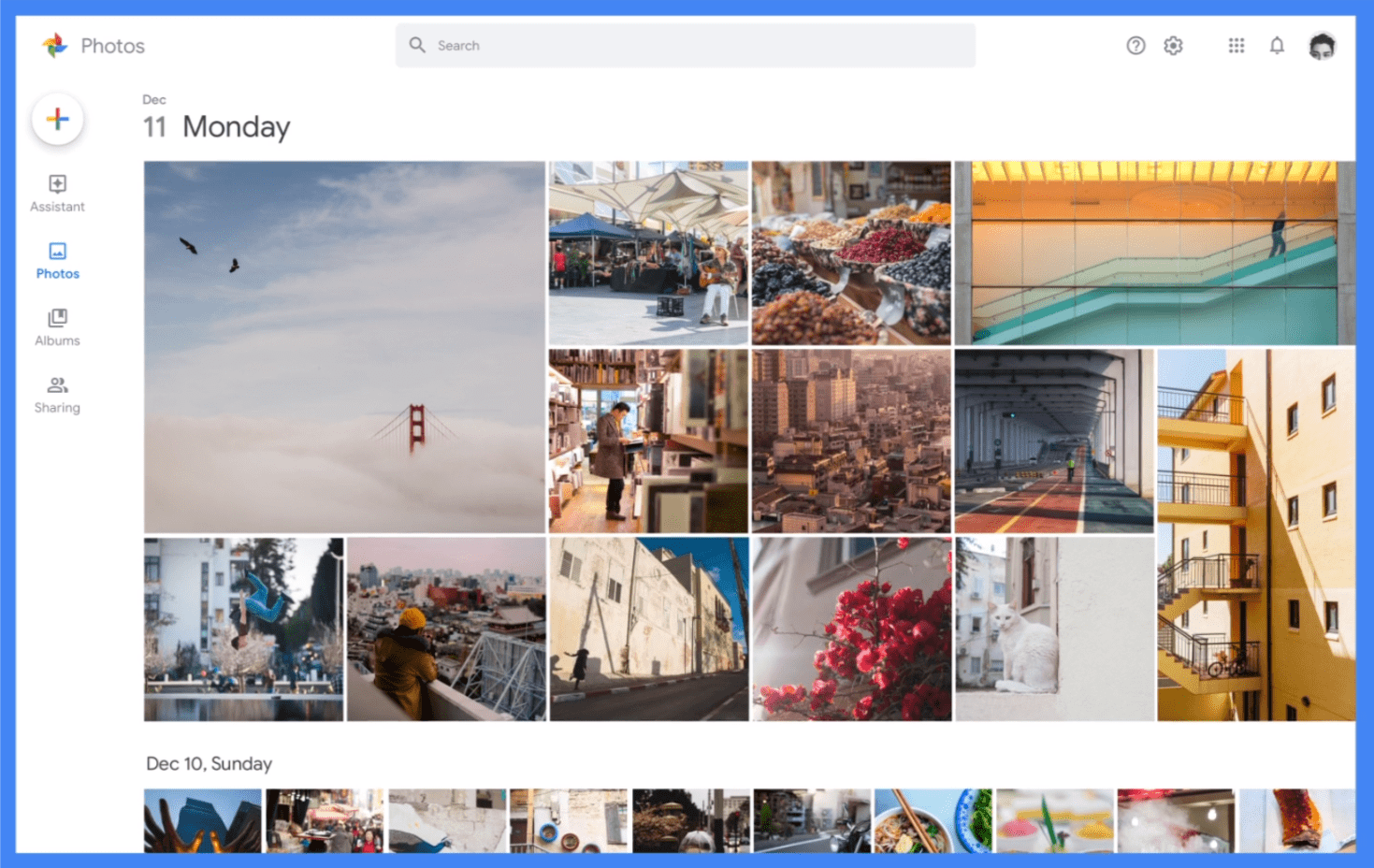Screen dimensions: 1374x868
Task: Open the settings gear icon
Action: click(1174, 45)
